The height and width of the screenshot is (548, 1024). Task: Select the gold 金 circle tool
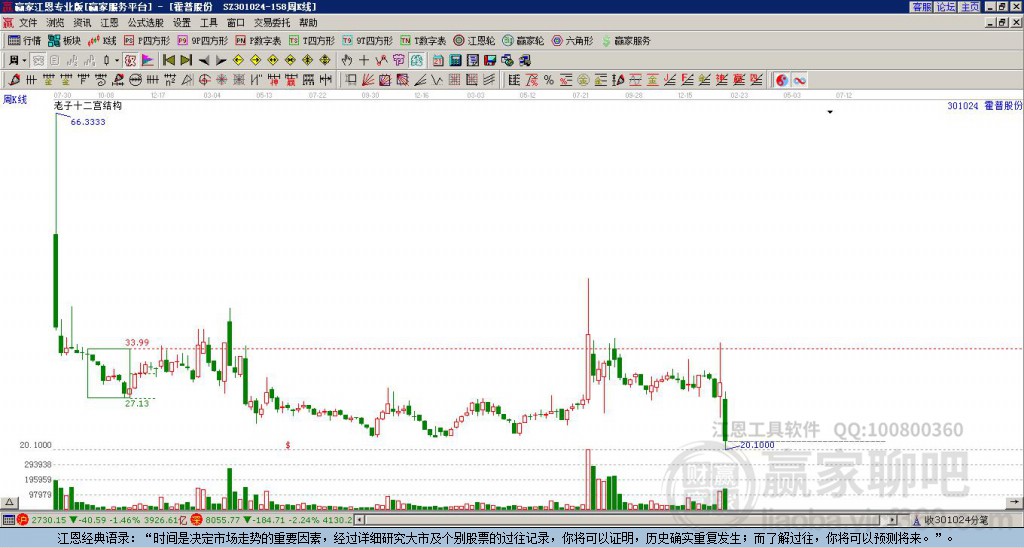click(x=582, y=80)
